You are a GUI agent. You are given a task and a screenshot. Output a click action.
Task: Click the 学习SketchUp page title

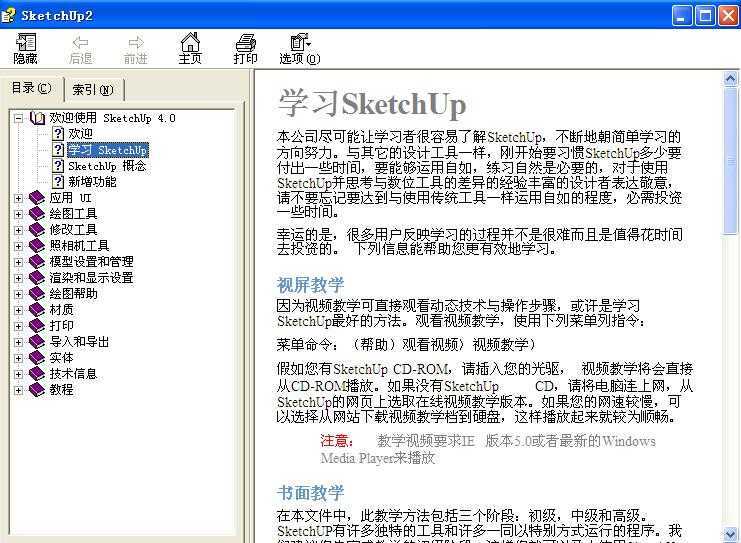click(372, 103)
